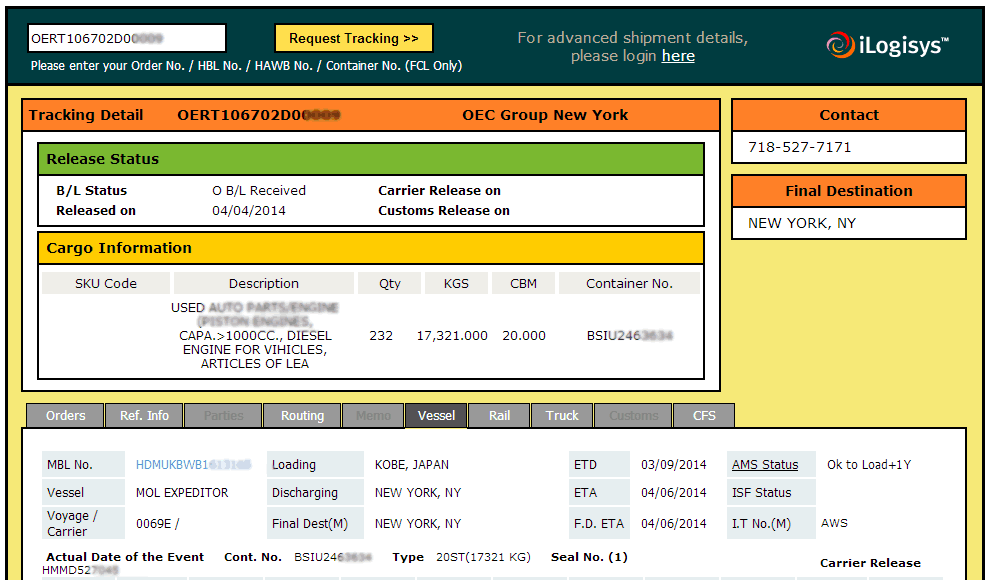
Task: Click the Final Dest(M) value NEW YORK, NY
Action: click(x=418, y=524)
